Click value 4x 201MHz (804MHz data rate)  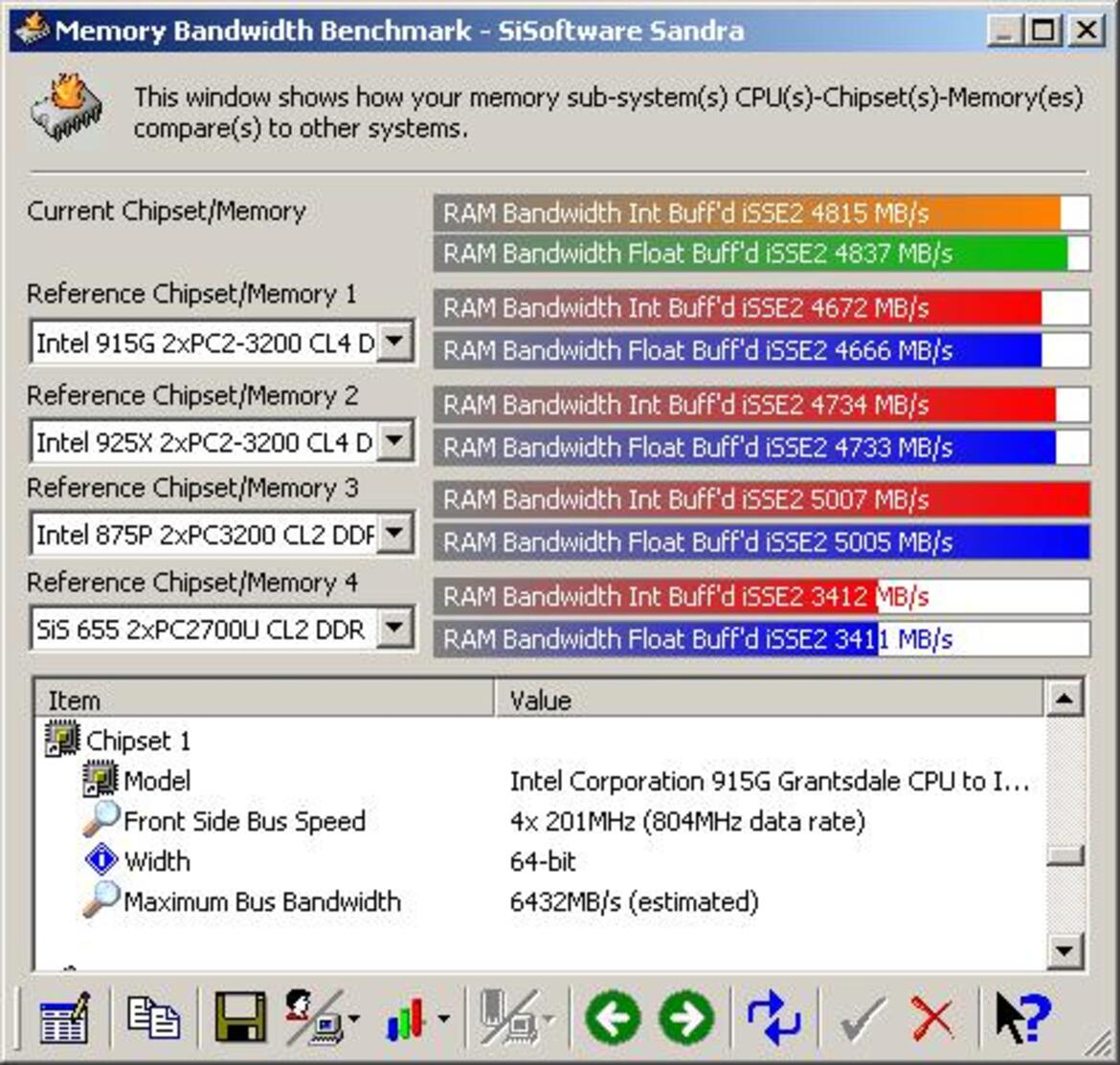(x=687, y=822)
